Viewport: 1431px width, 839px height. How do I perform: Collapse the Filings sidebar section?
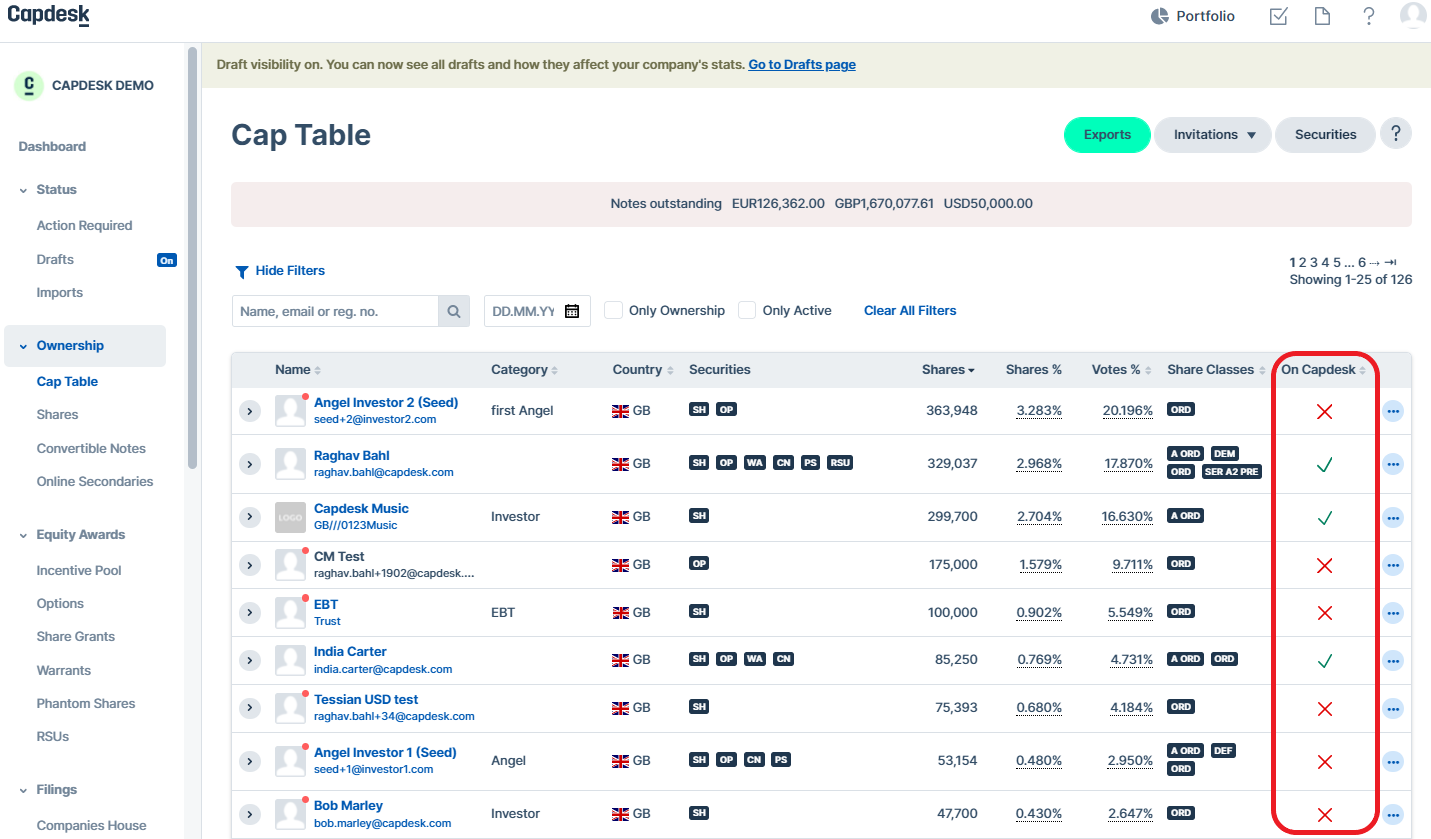click(x=24, y=790)
